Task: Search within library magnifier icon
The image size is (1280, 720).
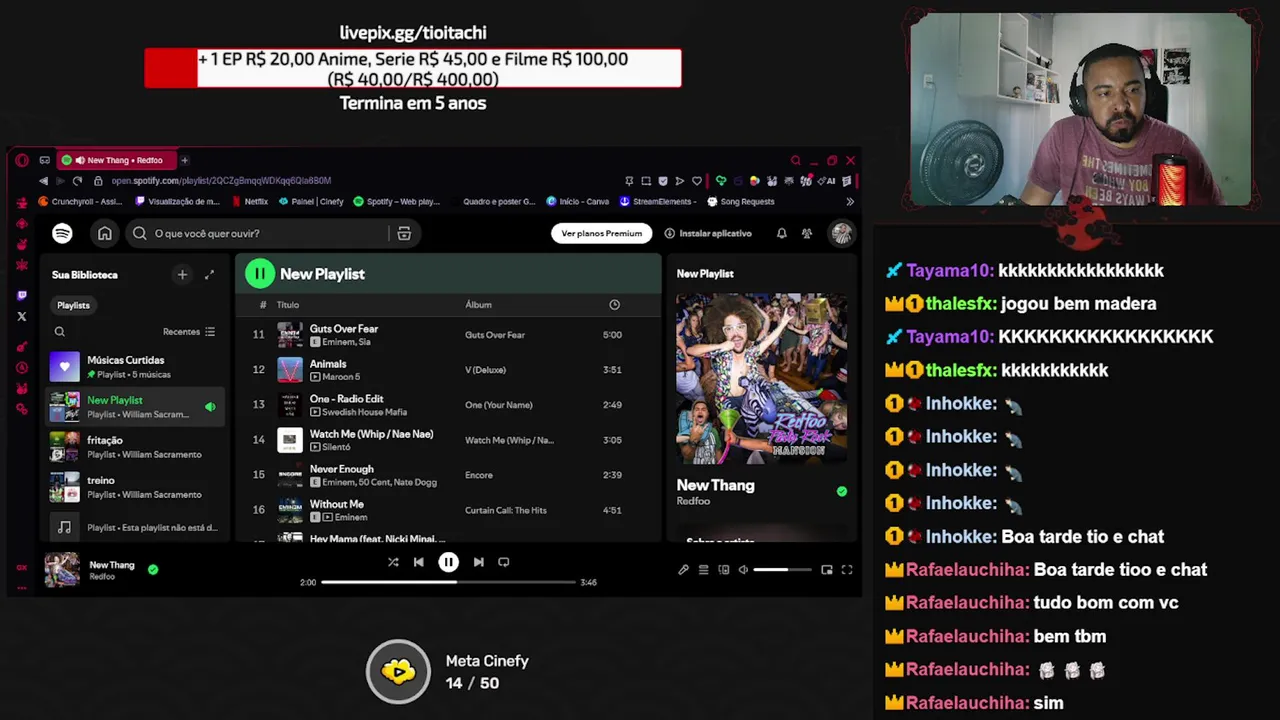Action: [59, 332]
